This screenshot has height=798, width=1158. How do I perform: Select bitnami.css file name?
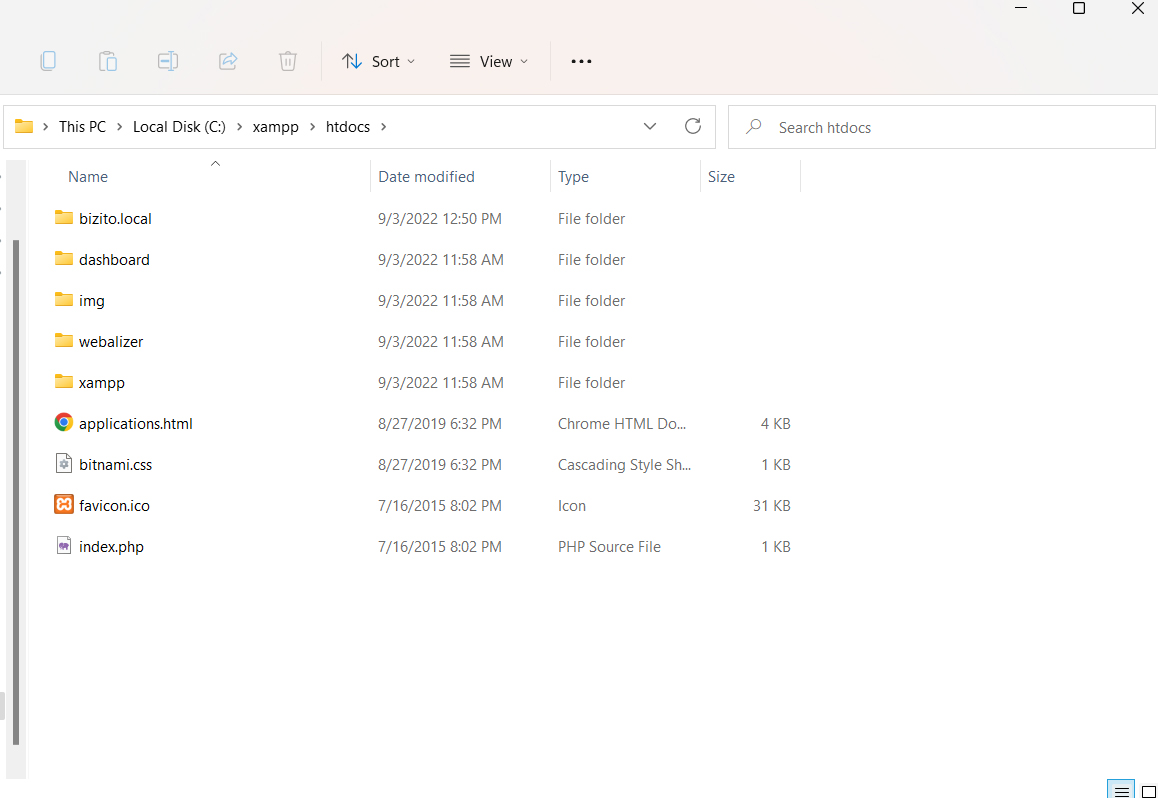coord(115,465)
